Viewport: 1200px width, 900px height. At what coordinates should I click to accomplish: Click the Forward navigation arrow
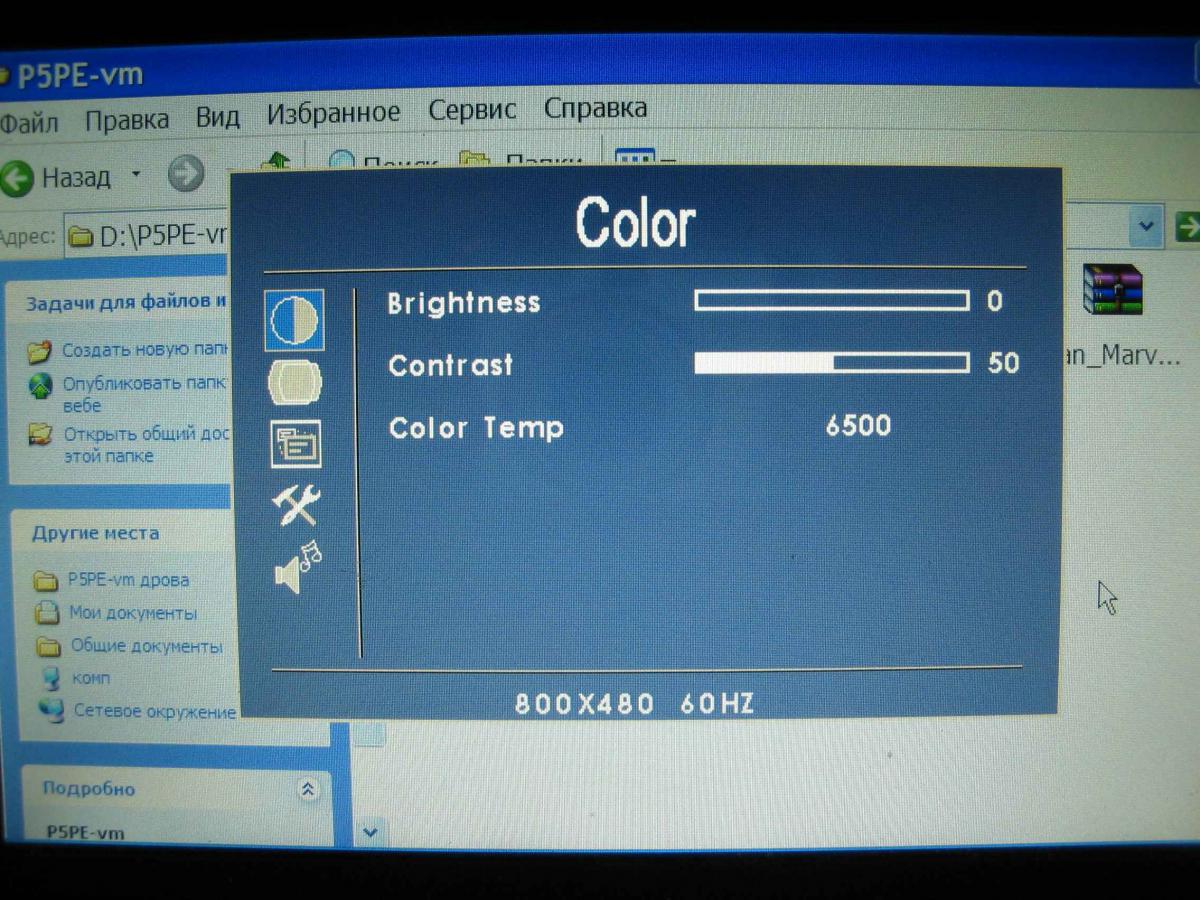185,176
